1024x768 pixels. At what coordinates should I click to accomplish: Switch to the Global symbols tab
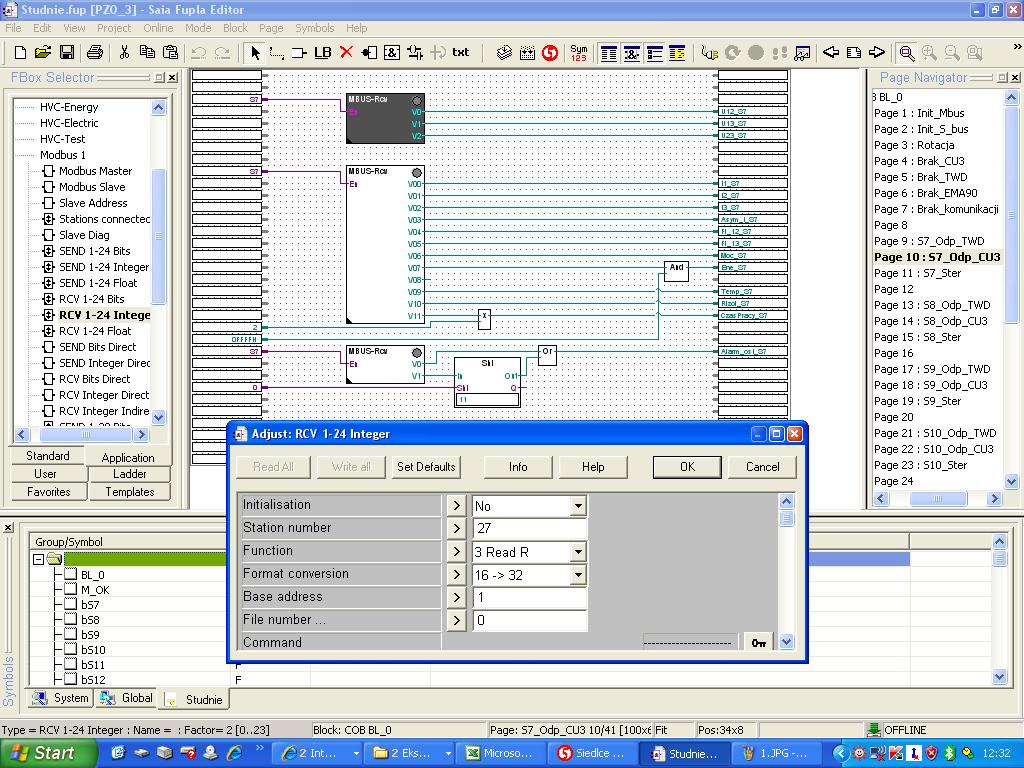[x=126, y=698]
